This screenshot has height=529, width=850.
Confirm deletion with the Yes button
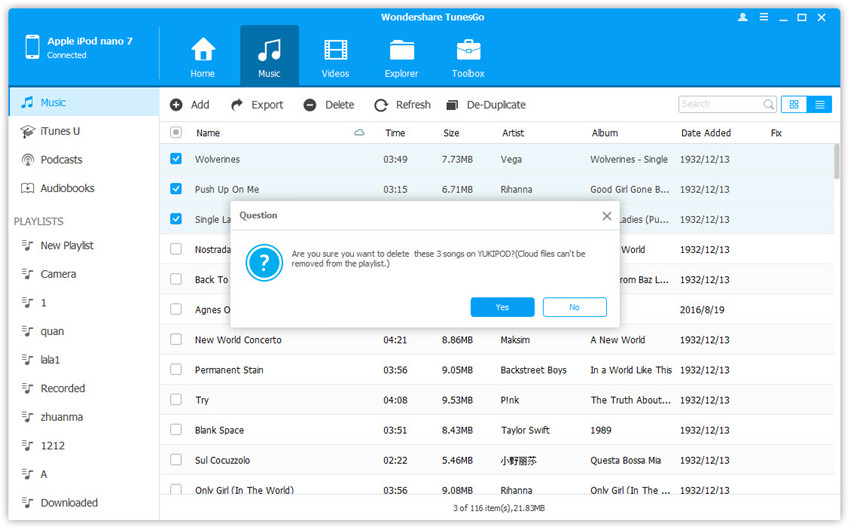pyautogui.click(x=502, y=307)
